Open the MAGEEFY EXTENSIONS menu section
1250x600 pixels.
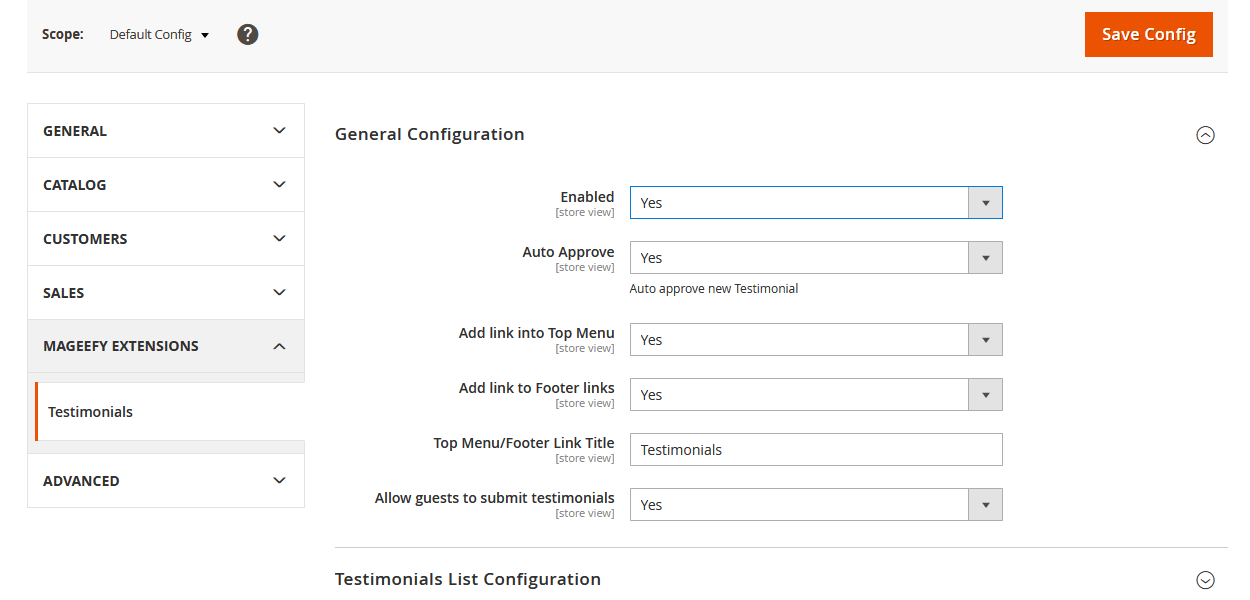(x=121, y=346)
